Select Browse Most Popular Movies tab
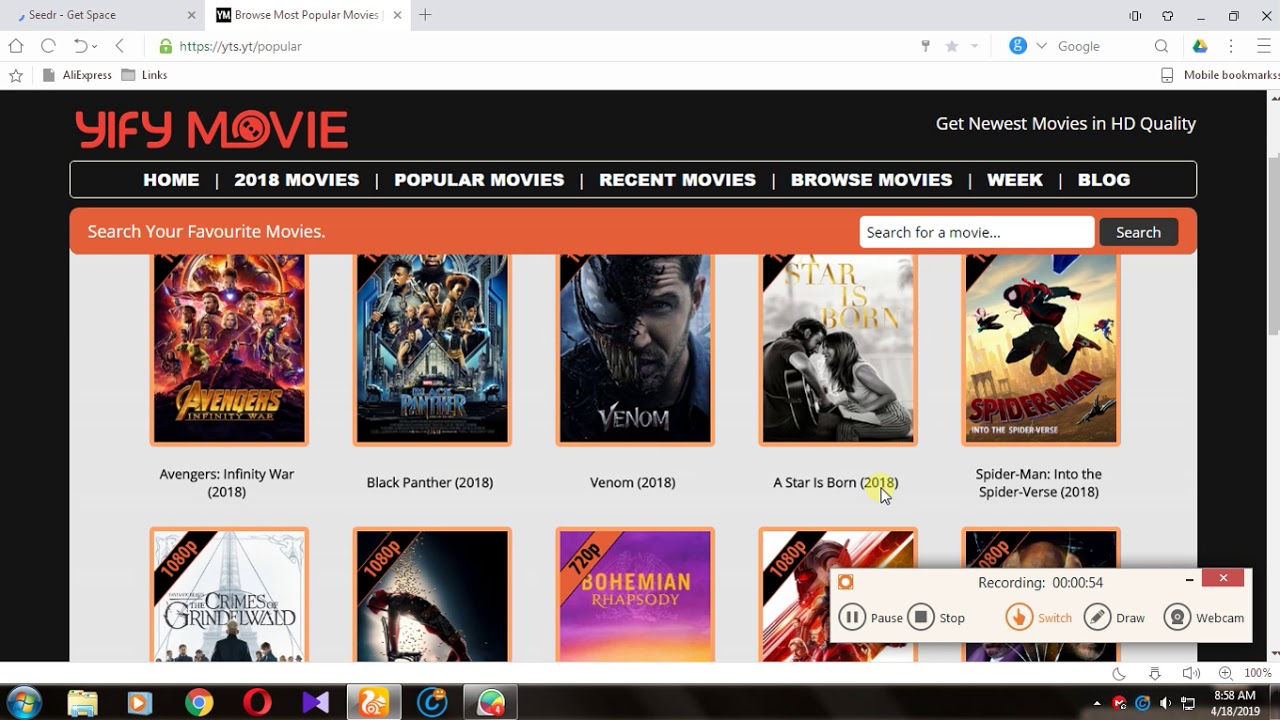The image size is (1280, 720). click(307, 15)
